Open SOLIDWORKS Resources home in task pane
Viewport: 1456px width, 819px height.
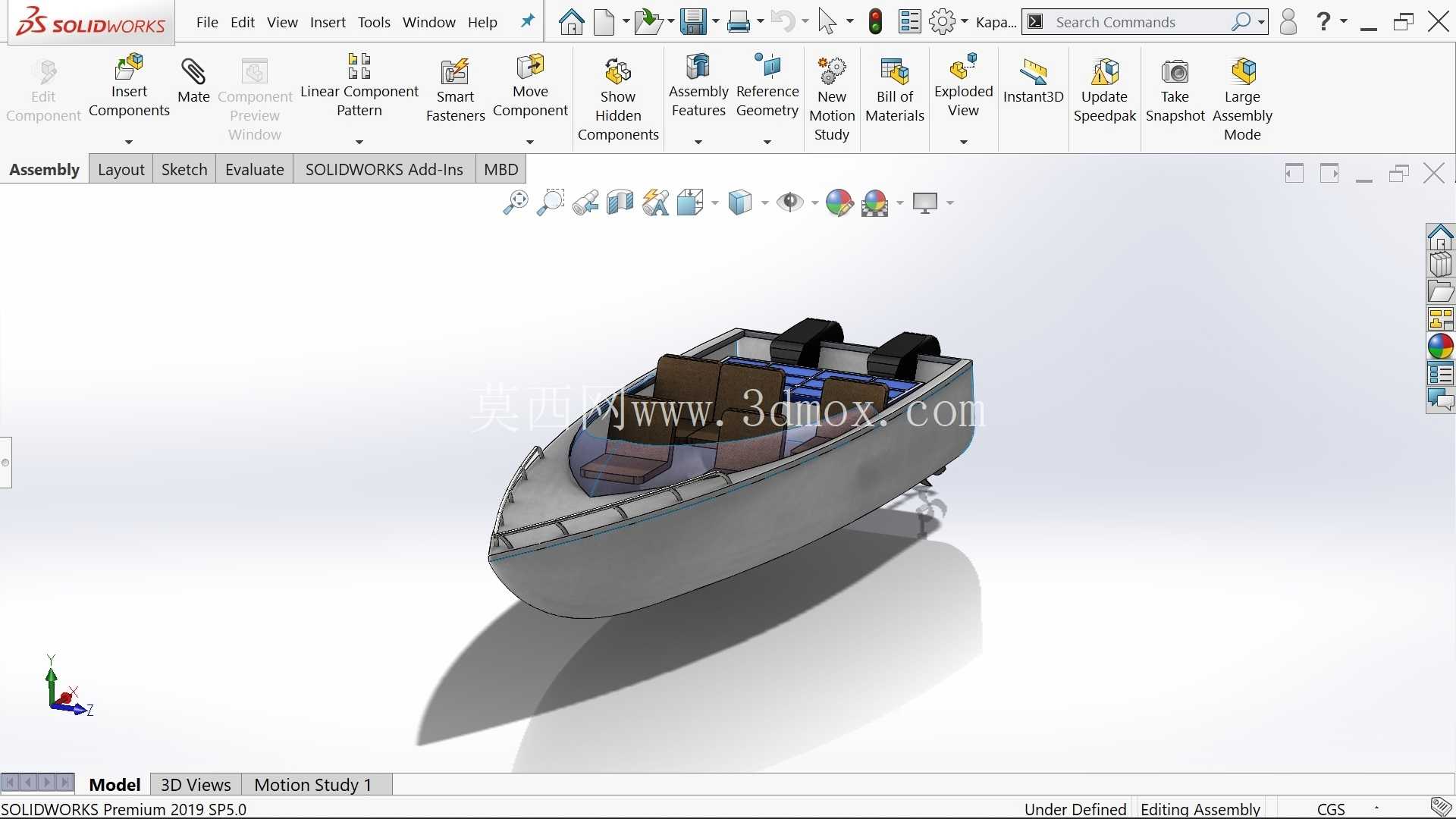click(1440, 237)
